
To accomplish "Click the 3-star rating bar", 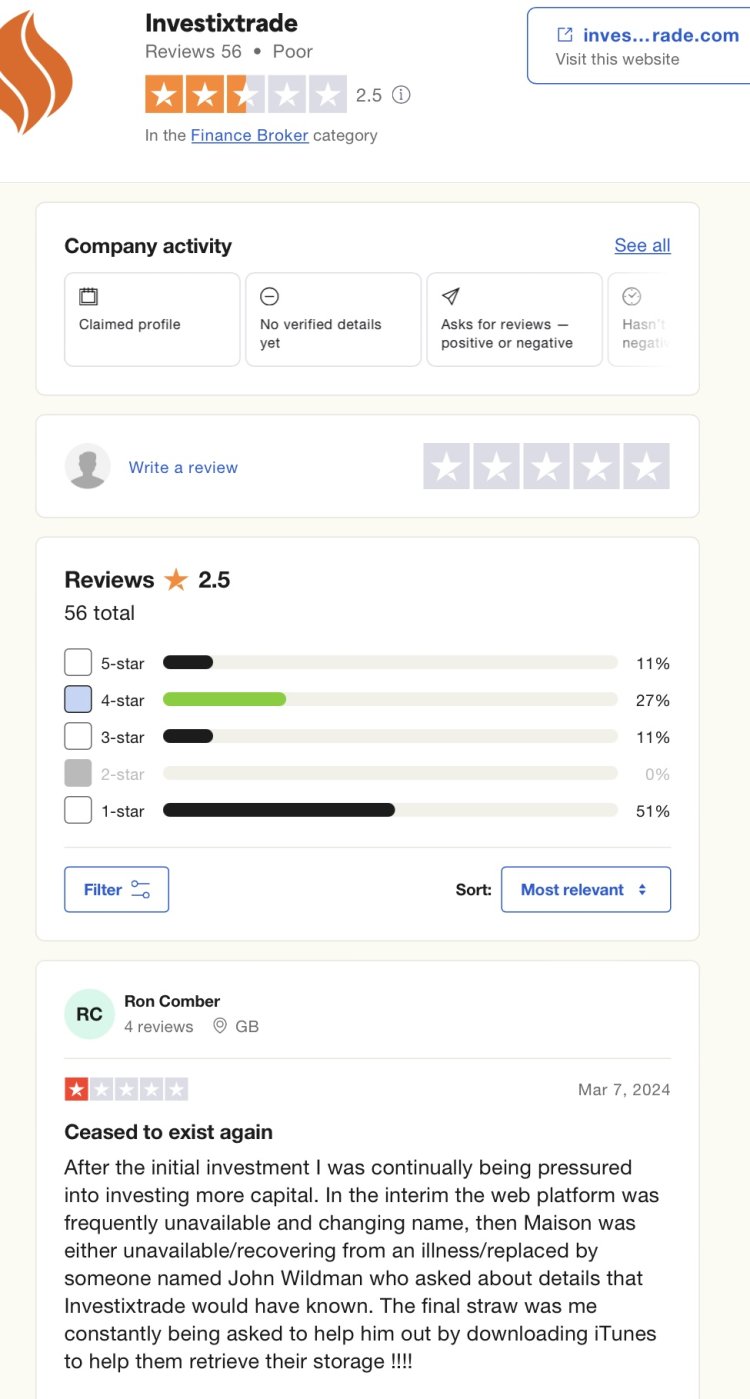I will coord(390,736).
